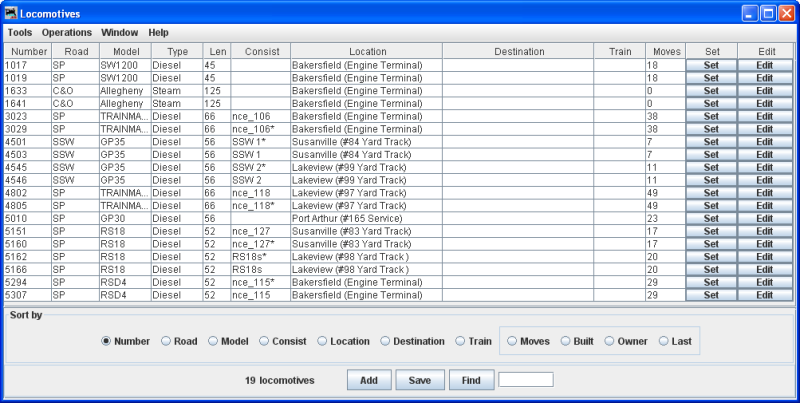Click the Find button
Screen dimensions: 800x403
coord(472,380)
